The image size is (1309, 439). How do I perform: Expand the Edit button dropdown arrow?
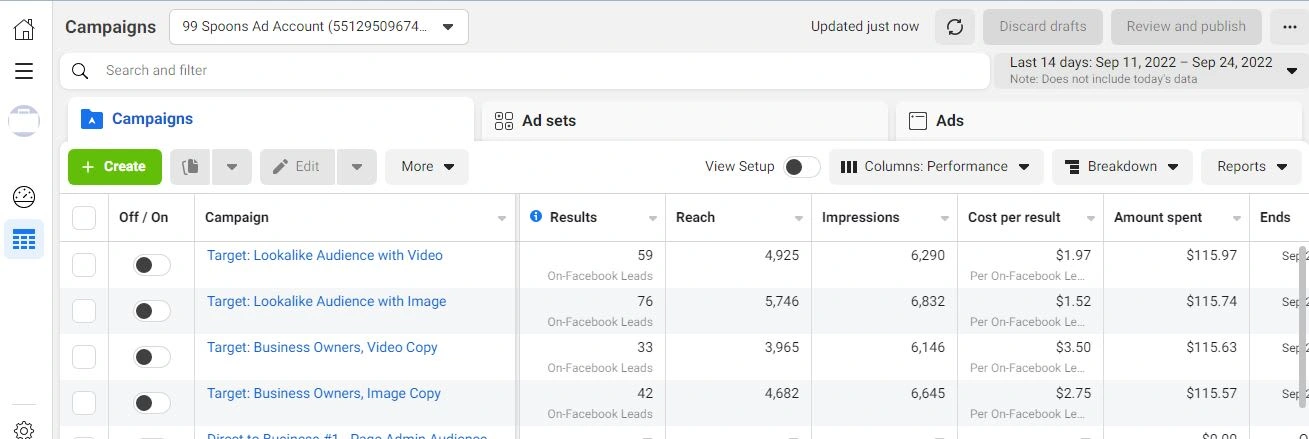pyautogui.click(x=357, y=167)
